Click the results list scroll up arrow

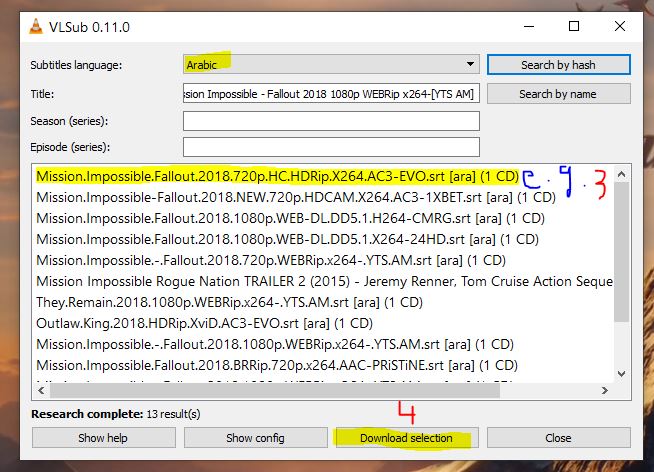[621, 174]
